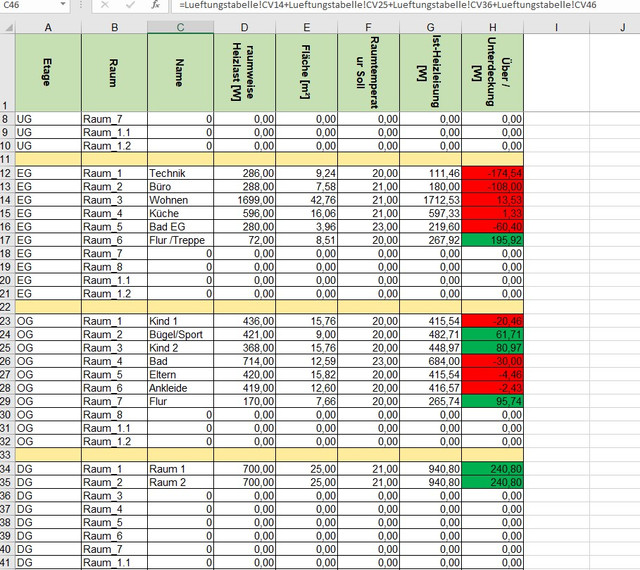Click the Heizlast cell showing 714,00
The width and height of the screenshot is (640, 570).
(x=244, y=361)
